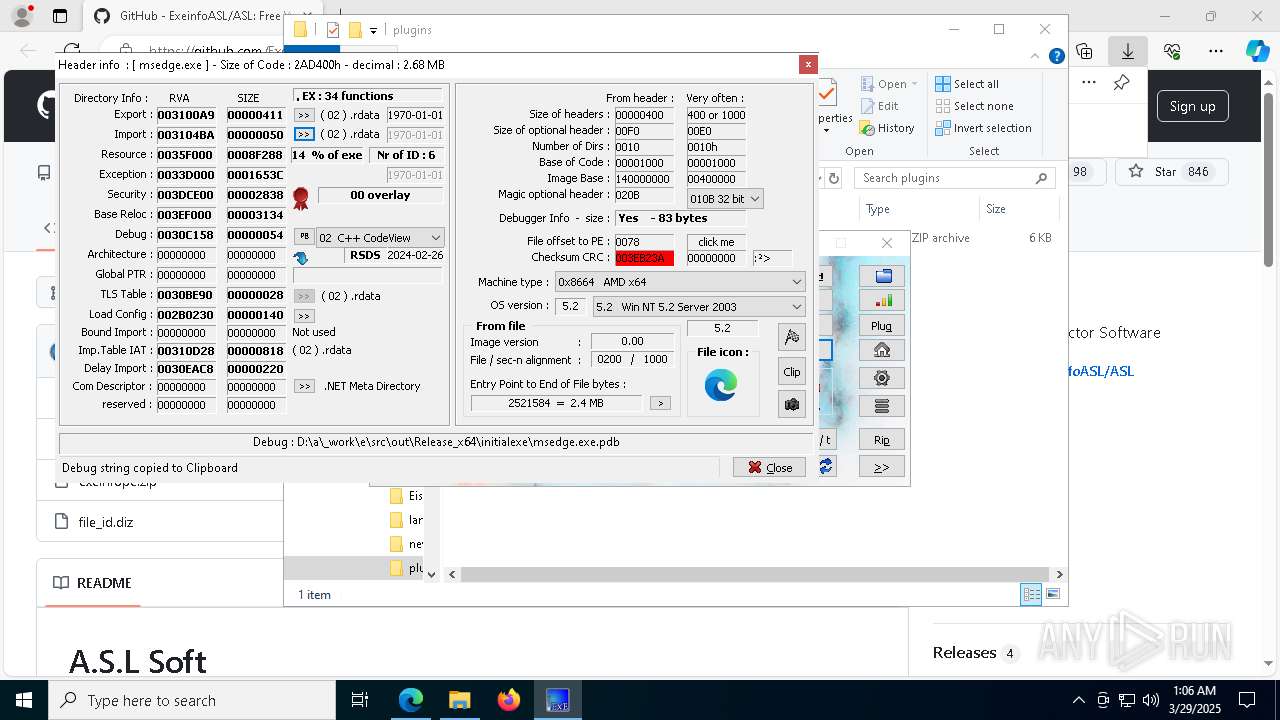Click the Sign up button on GitHub

(1193, 106)
